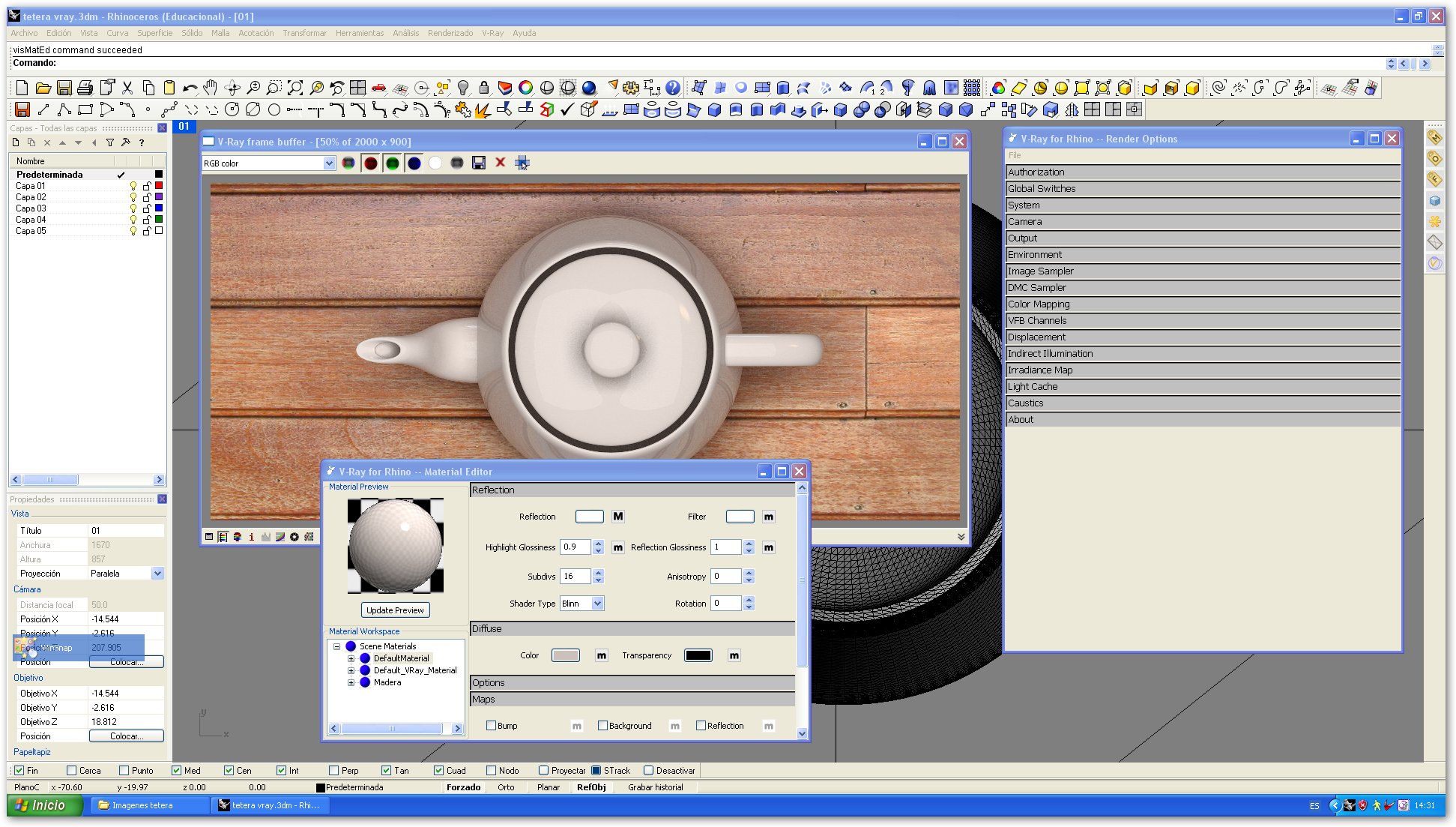Image resolution: width=1456 pixels, height=827 pixels.
Task: Check the Bump map checkbox
Action: coord(492,725)
